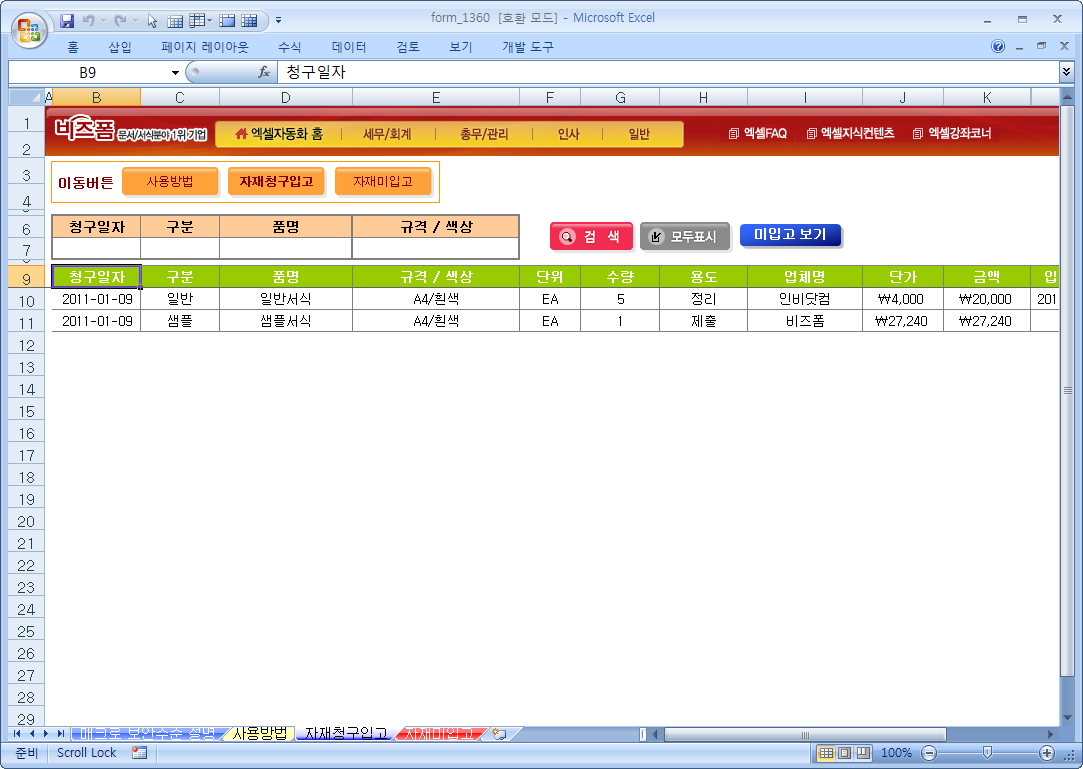
Task: Open the Name Box dropdown arrow
Action: coord(175,72)
